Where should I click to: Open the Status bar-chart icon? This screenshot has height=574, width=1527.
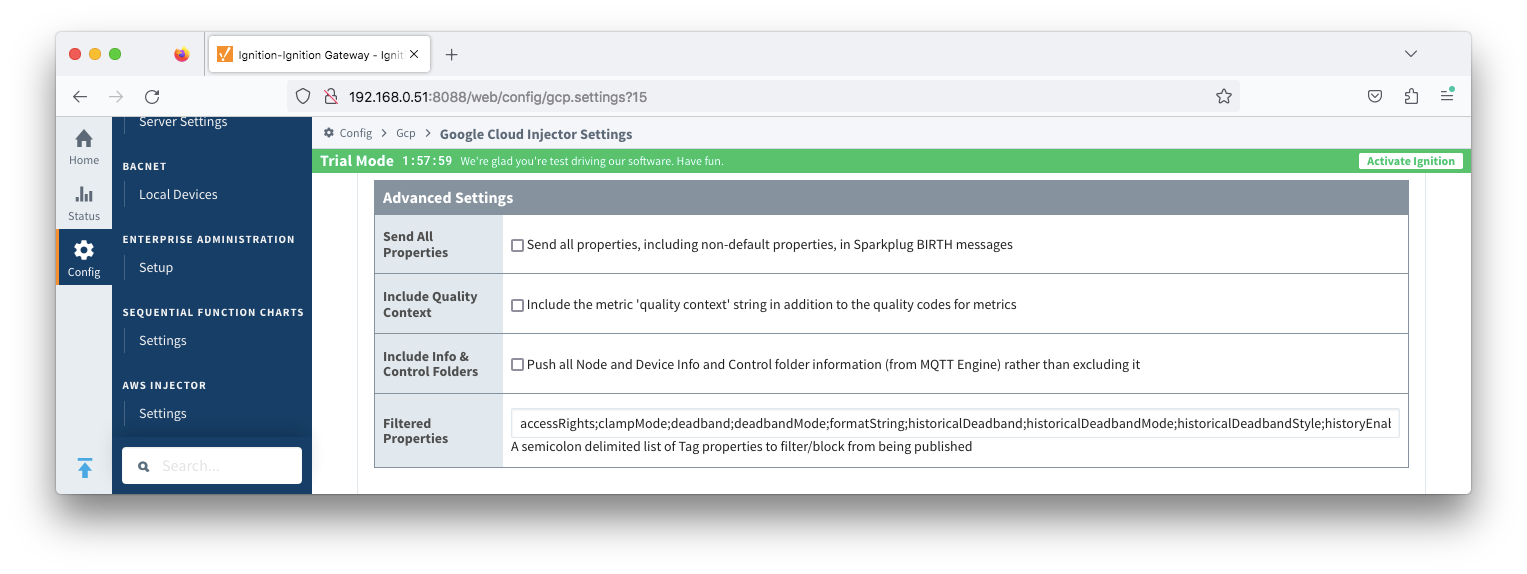tap(84, 202)
